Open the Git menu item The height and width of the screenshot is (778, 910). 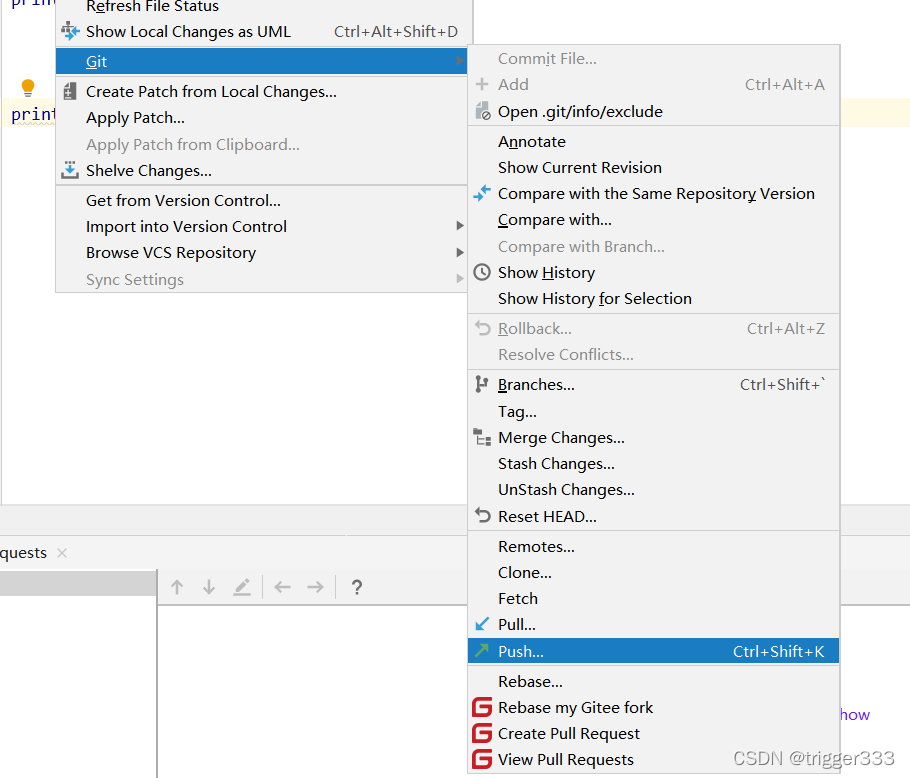tap(261, 61)
